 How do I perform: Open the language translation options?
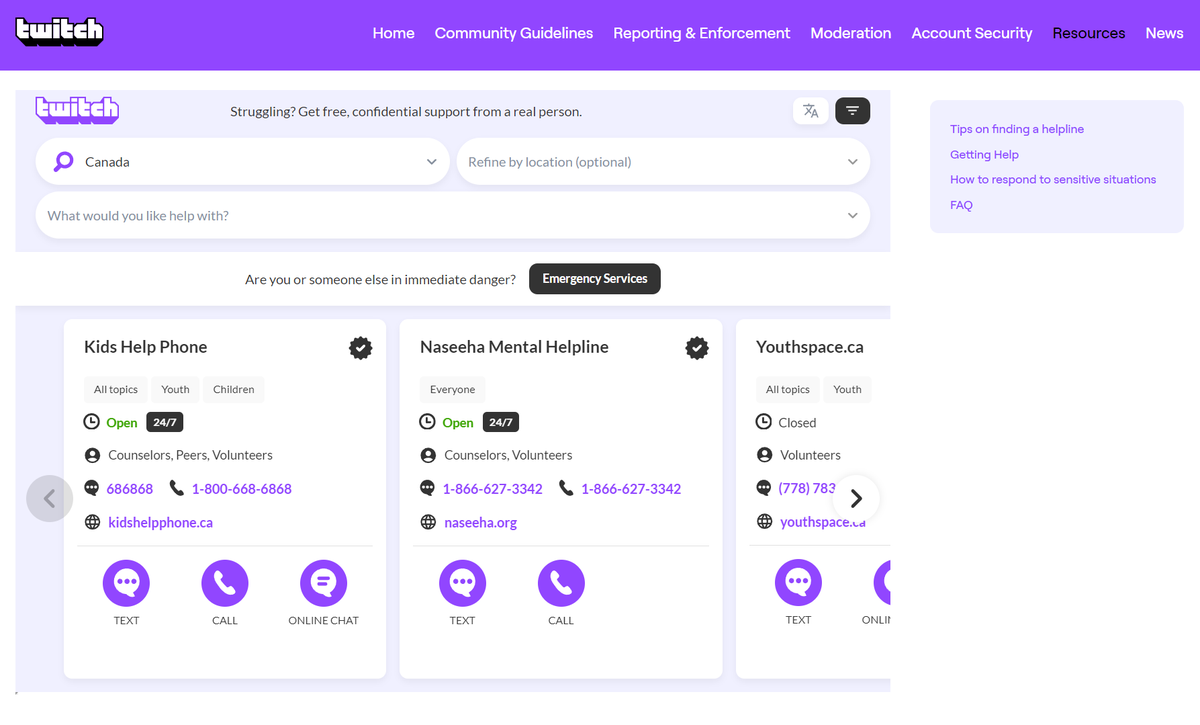[810, 111]
